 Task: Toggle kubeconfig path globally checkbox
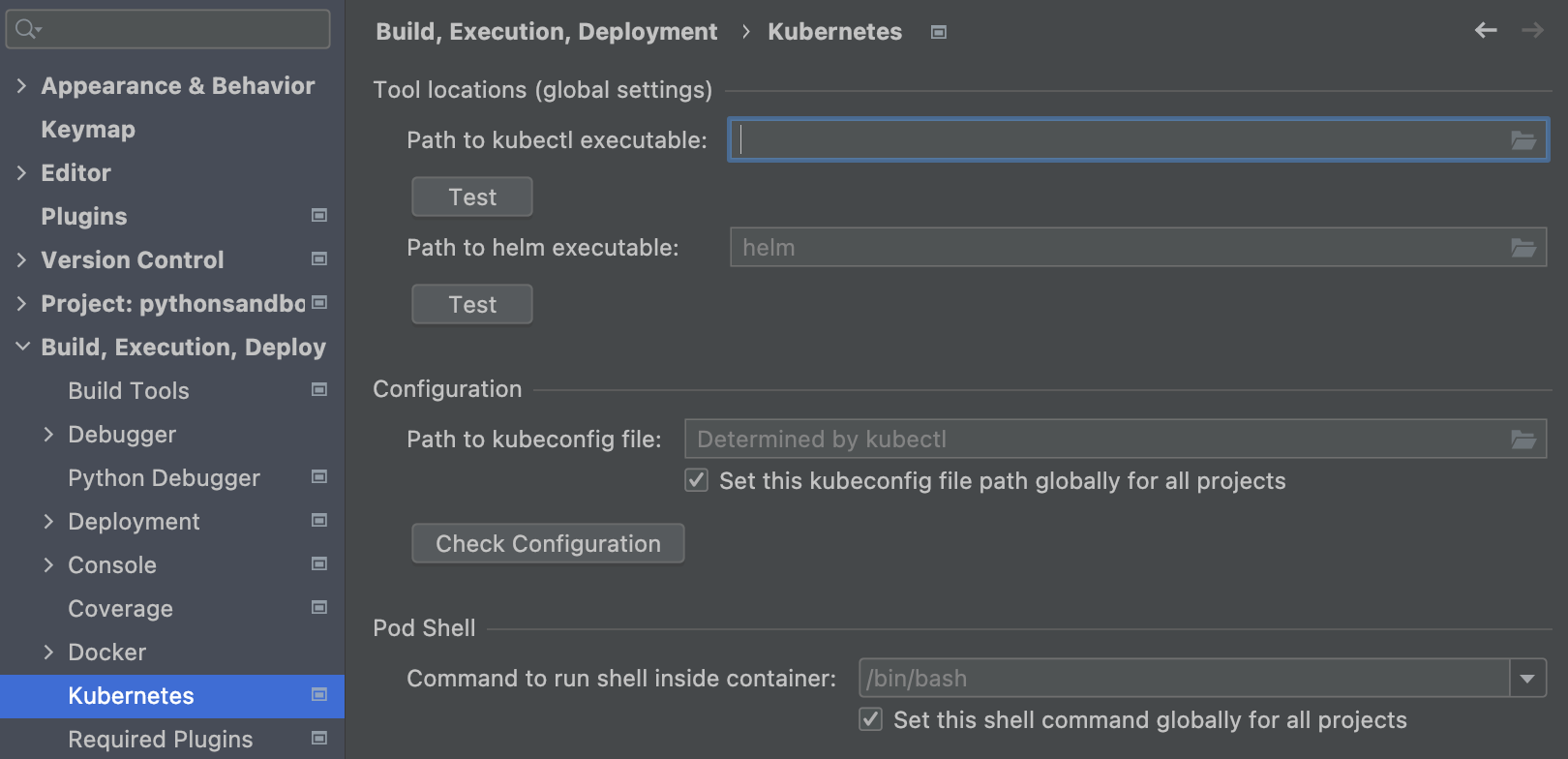[x=697, y=480]
